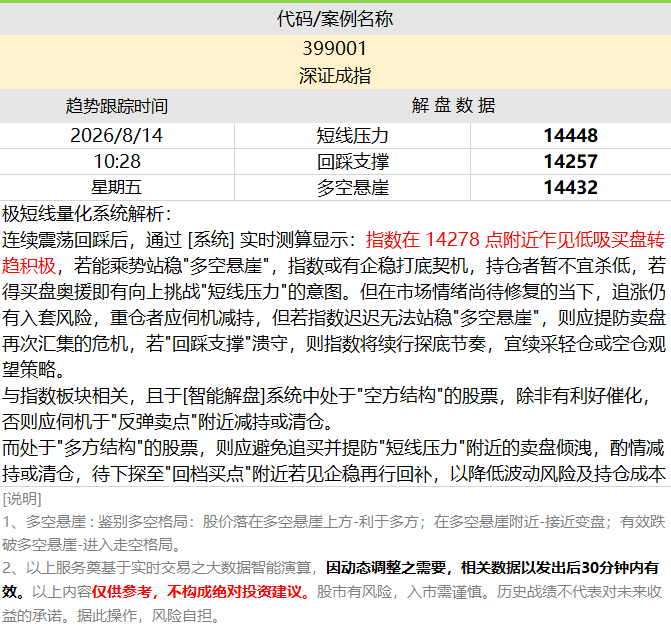
Task: Click the text '望策略。'
Action: [33, 370]
